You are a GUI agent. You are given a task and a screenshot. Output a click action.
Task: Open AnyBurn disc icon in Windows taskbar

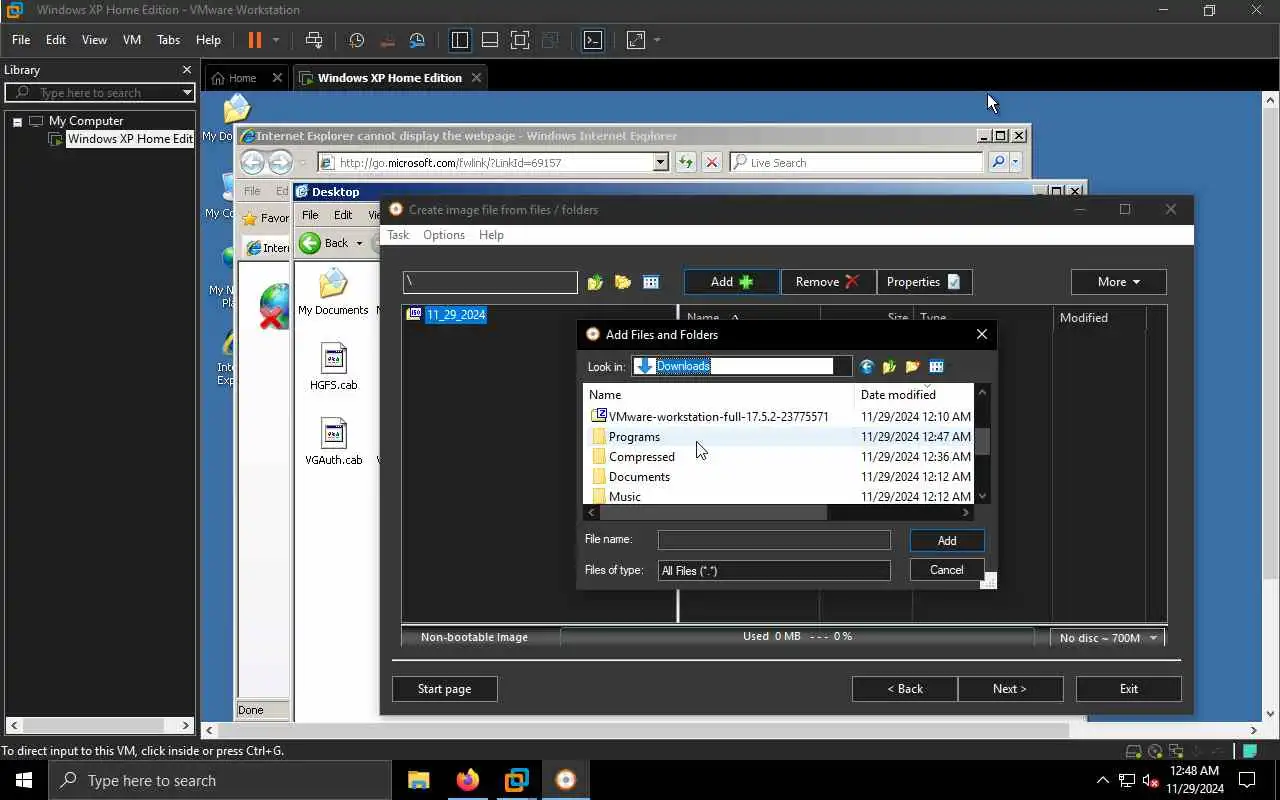coord(566,780)
